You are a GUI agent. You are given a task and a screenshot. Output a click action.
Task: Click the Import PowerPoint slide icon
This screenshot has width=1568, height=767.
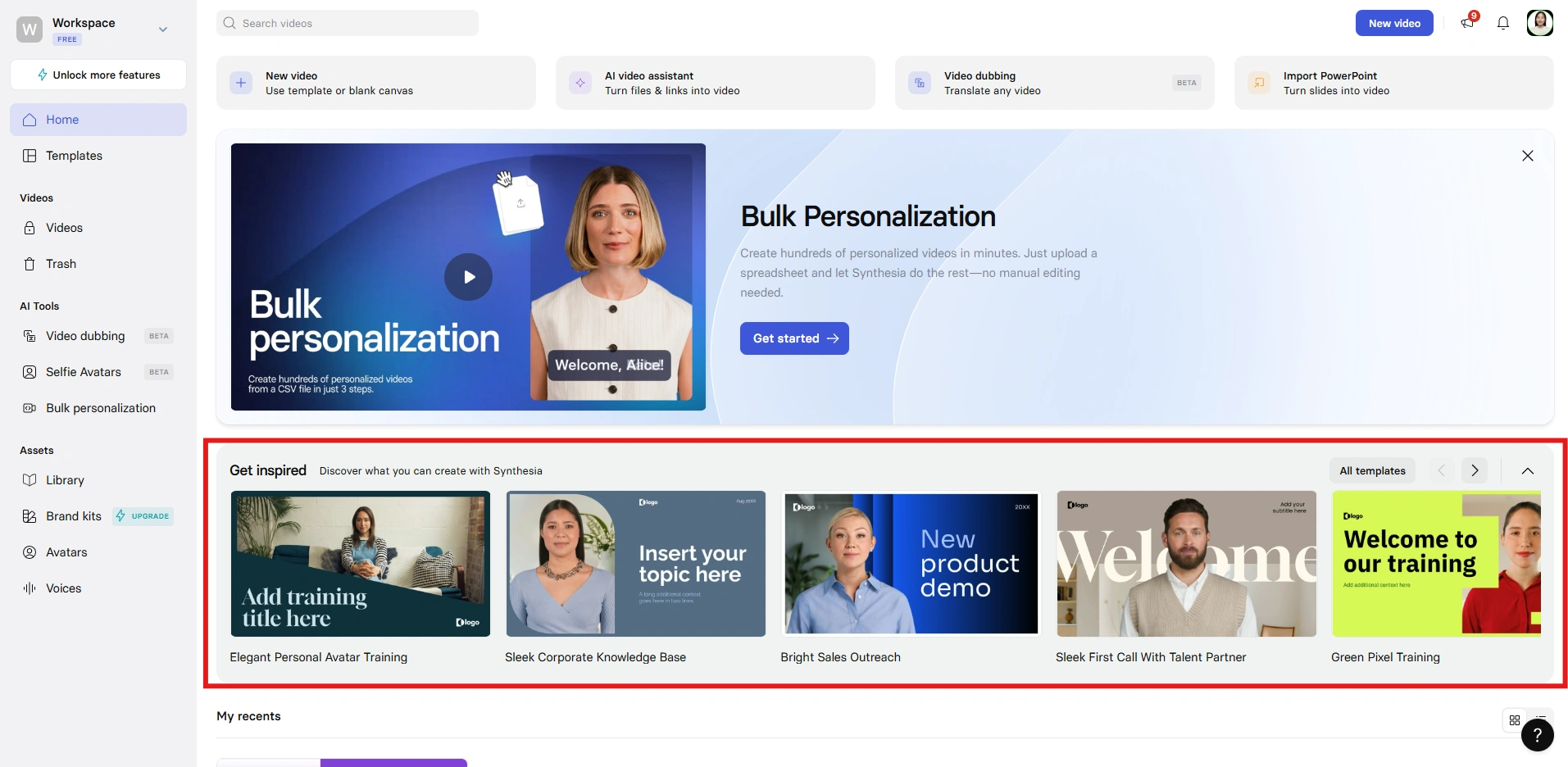click(1259, 83)
